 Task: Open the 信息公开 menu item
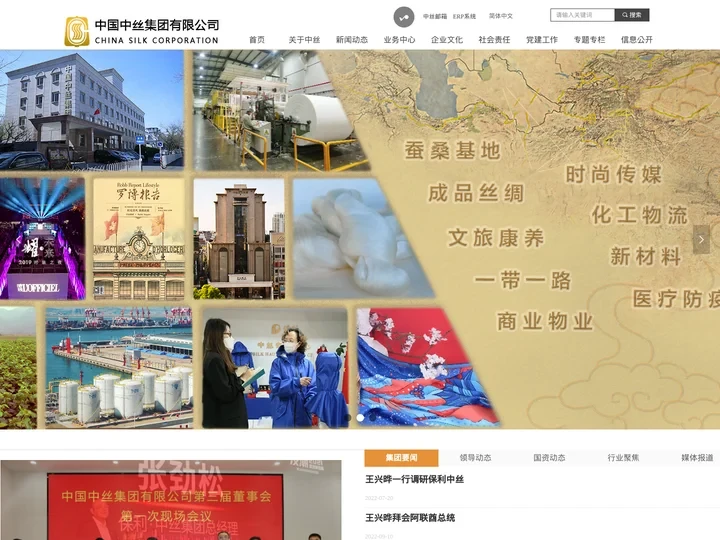[636, 40]
